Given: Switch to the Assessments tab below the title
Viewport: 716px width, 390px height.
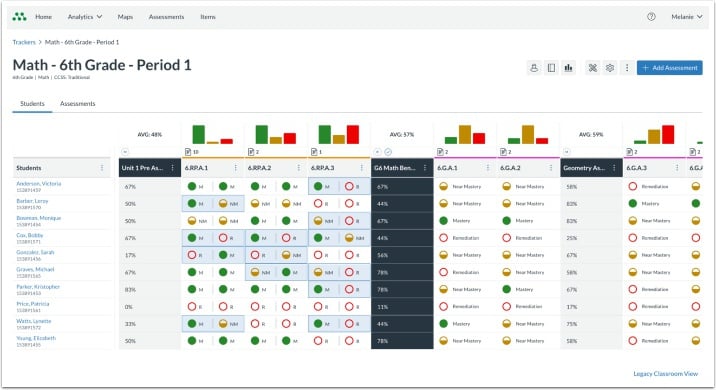Looking at the screenshot, I should point(78,104).
